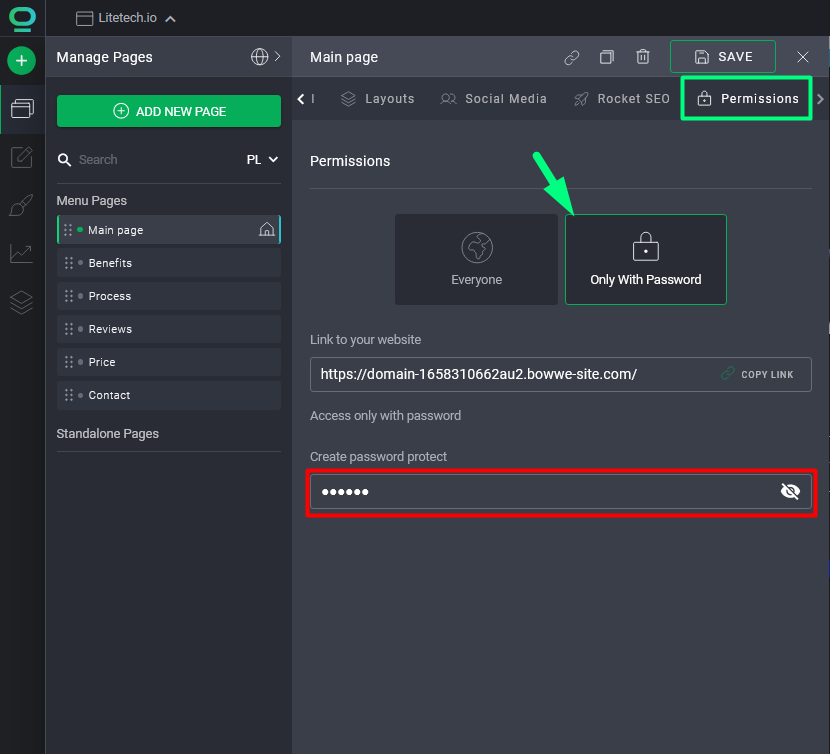Open the brush styling sidebar icon

pos(22,205)
